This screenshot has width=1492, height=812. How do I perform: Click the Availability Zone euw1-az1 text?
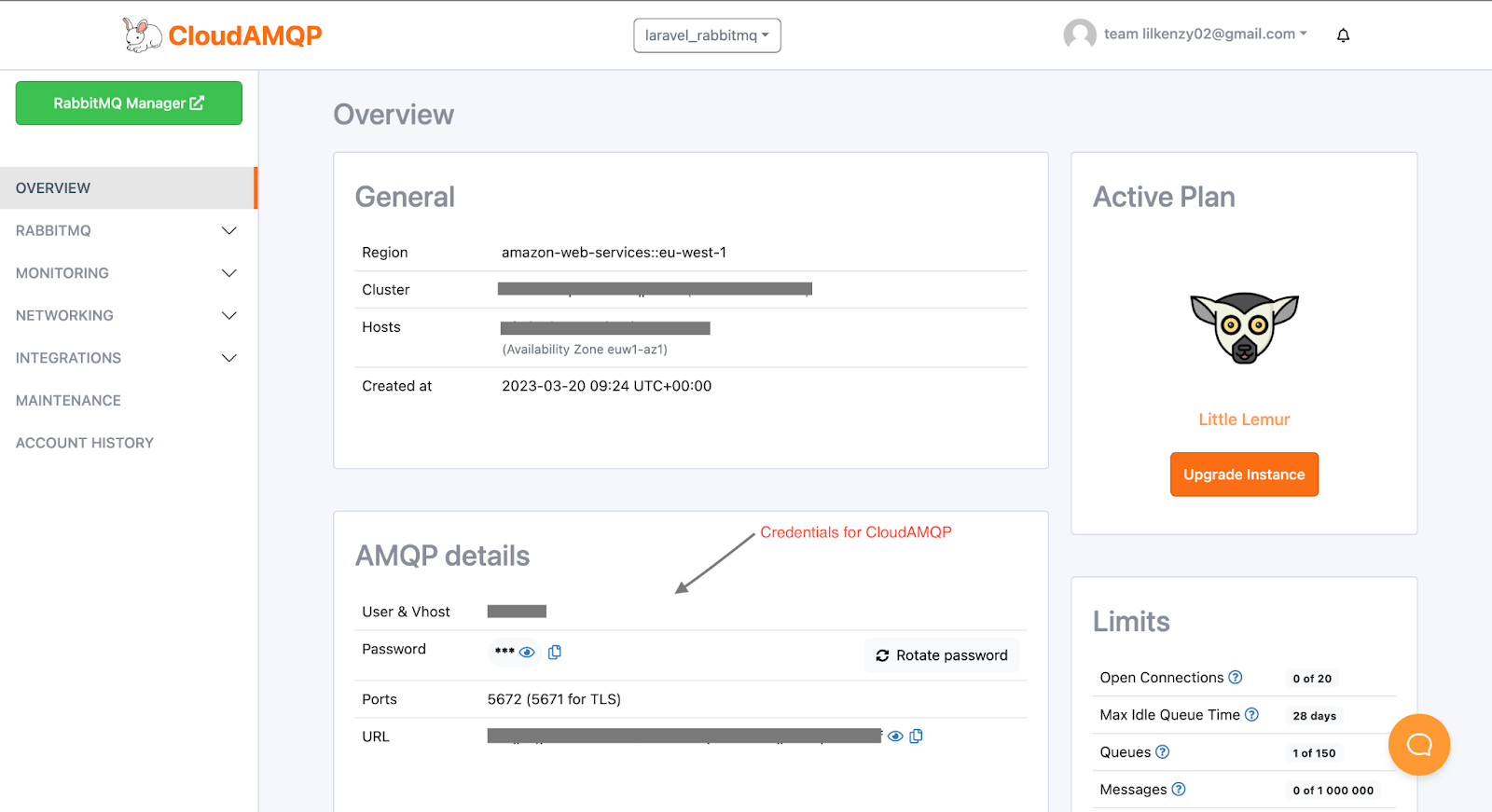[x=585, y=350]
